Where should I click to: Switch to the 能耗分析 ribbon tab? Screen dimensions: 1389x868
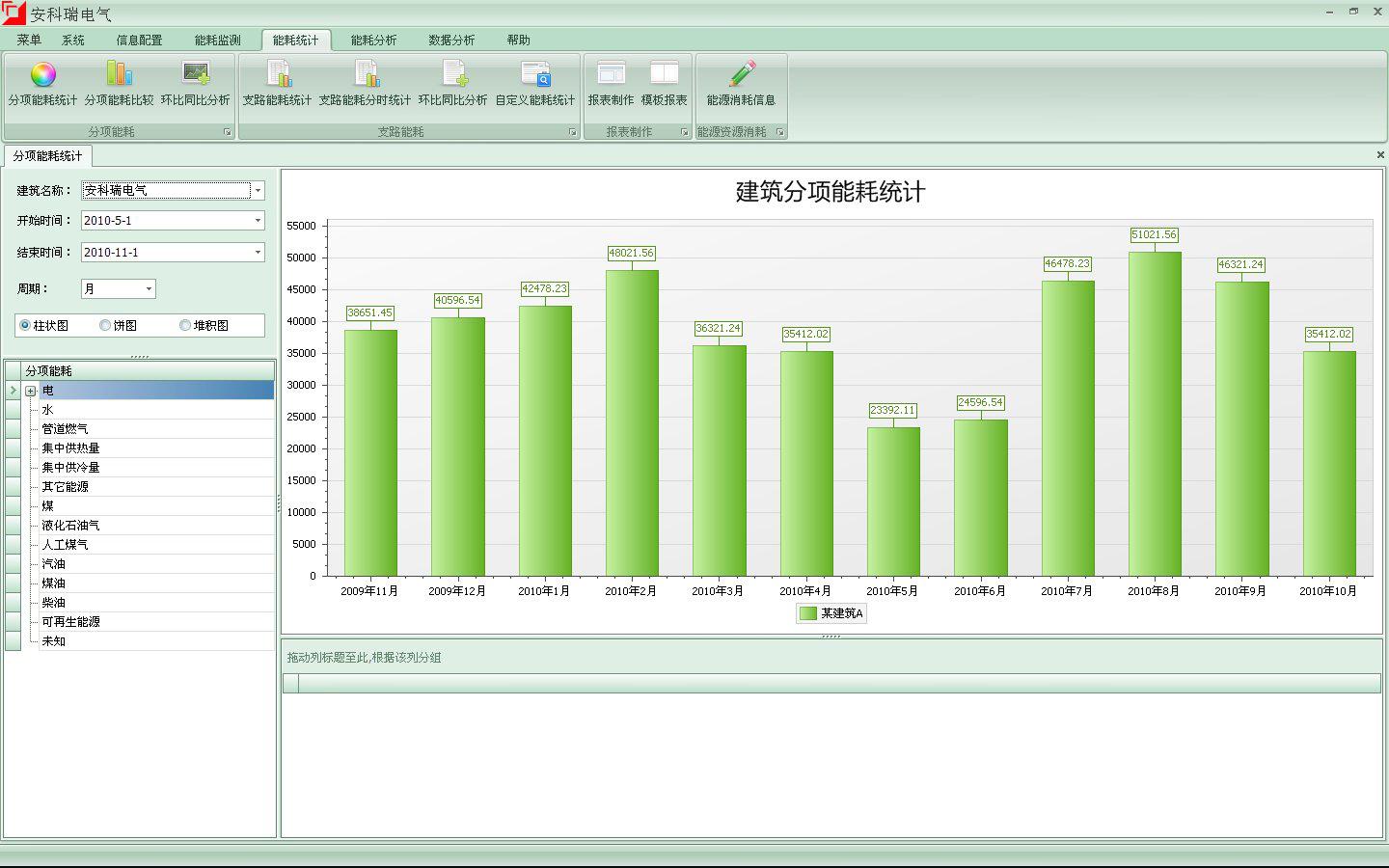373,40
